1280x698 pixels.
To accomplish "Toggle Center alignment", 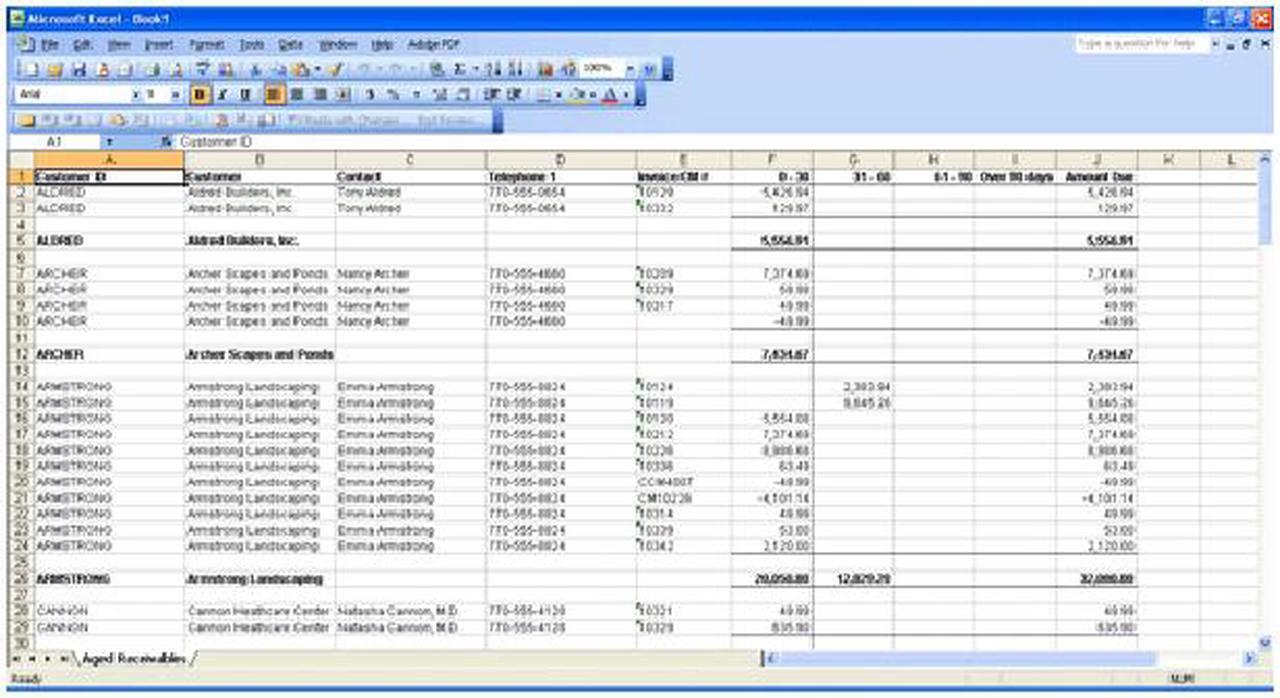I will click(295, 95).
